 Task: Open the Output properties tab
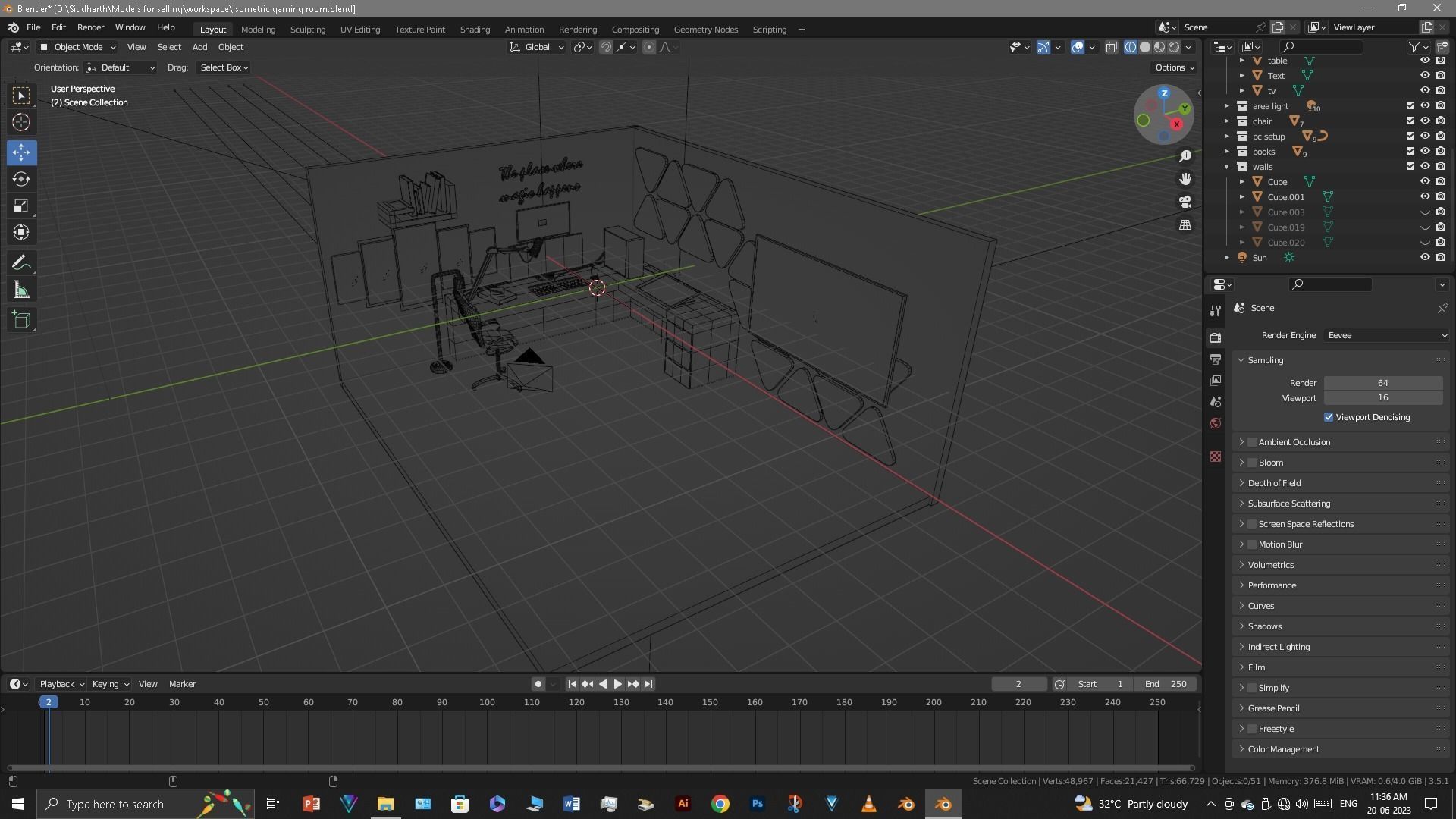pos(1216,359)
